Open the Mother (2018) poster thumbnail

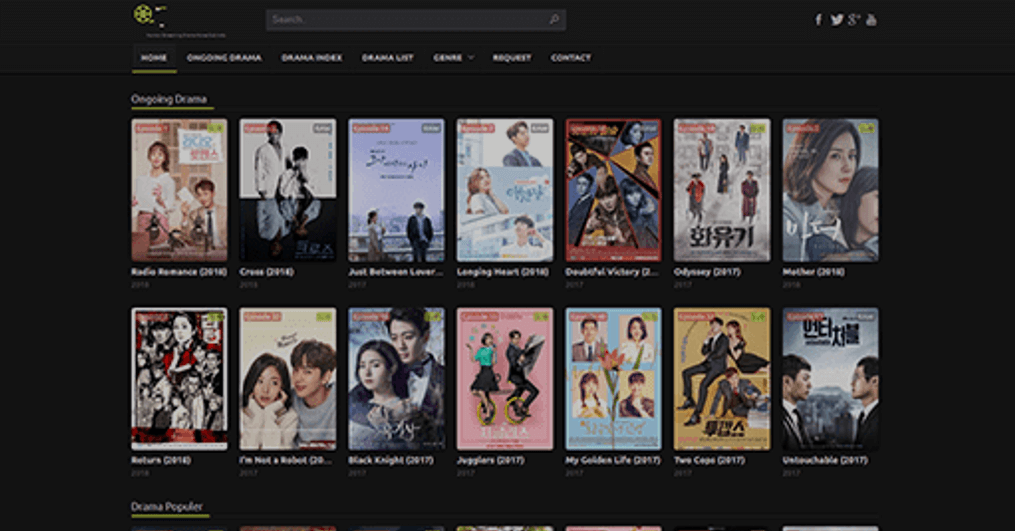pyautogui.click(x=831, y=190)
